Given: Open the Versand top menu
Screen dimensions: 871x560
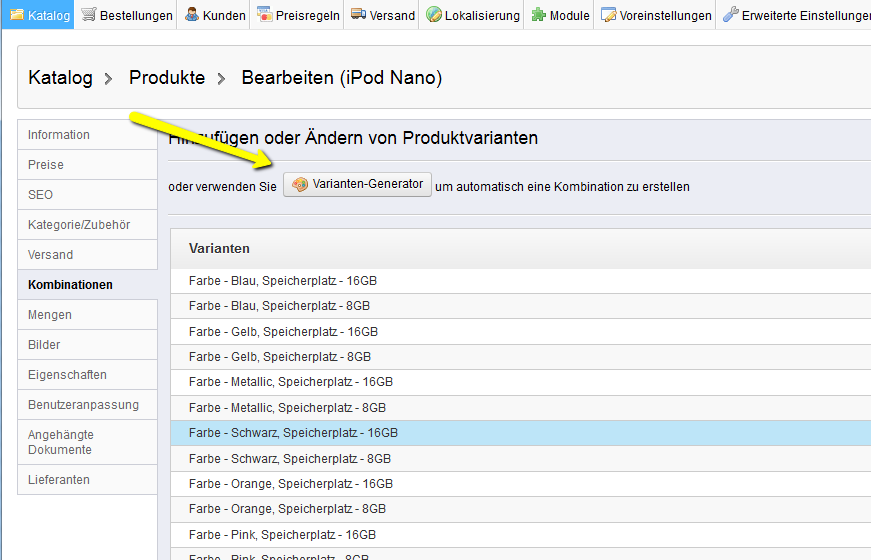Looking at the screenshot, I should point(383,14).
